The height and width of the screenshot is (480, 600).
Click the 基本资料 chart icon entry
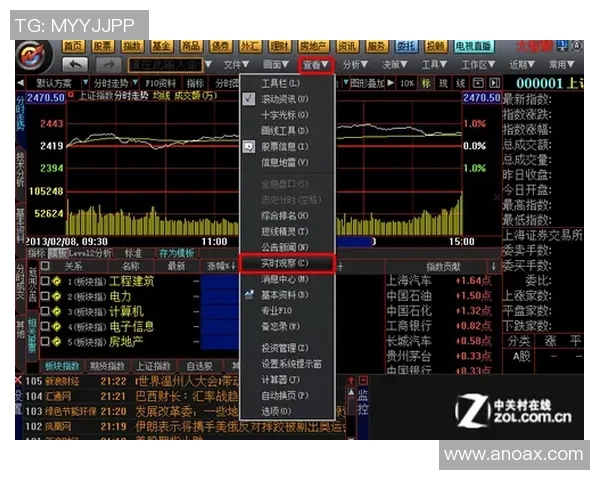[x=250, y=295]
